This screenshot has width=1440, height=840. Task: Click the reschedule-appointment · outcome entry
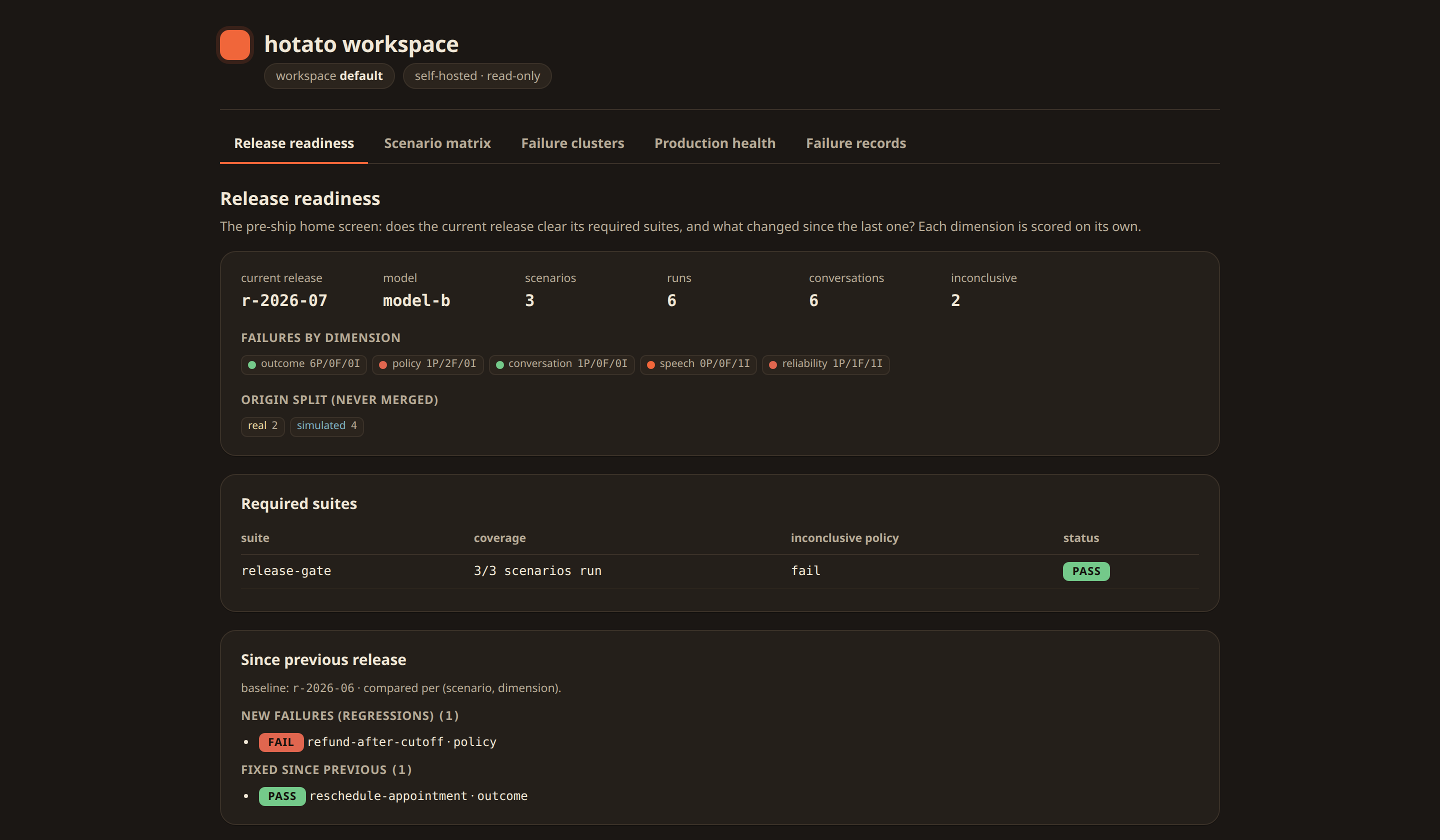[x=418, y=796]
